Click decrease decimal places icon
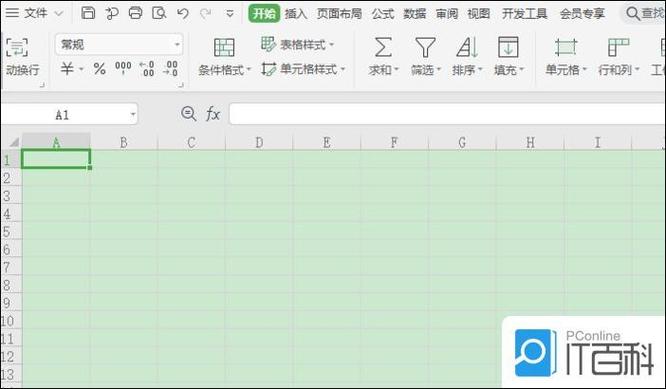This screenshot has width=666, height=389. (171, 68)
